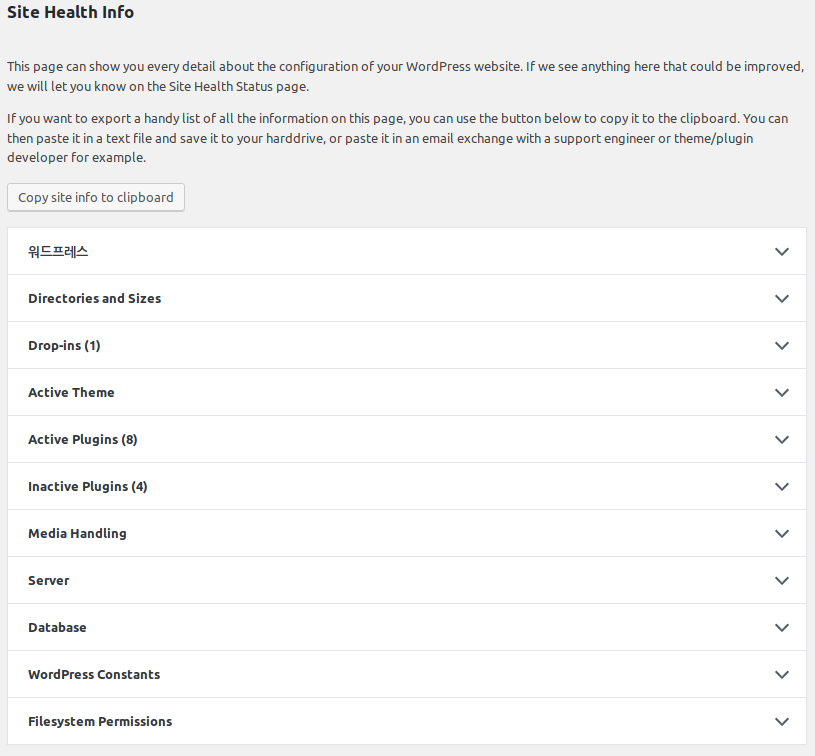Click the down arrow on the Server row
Image resolution: width=815 pixels, height=756 pixels.
click(x=782, y=580)
